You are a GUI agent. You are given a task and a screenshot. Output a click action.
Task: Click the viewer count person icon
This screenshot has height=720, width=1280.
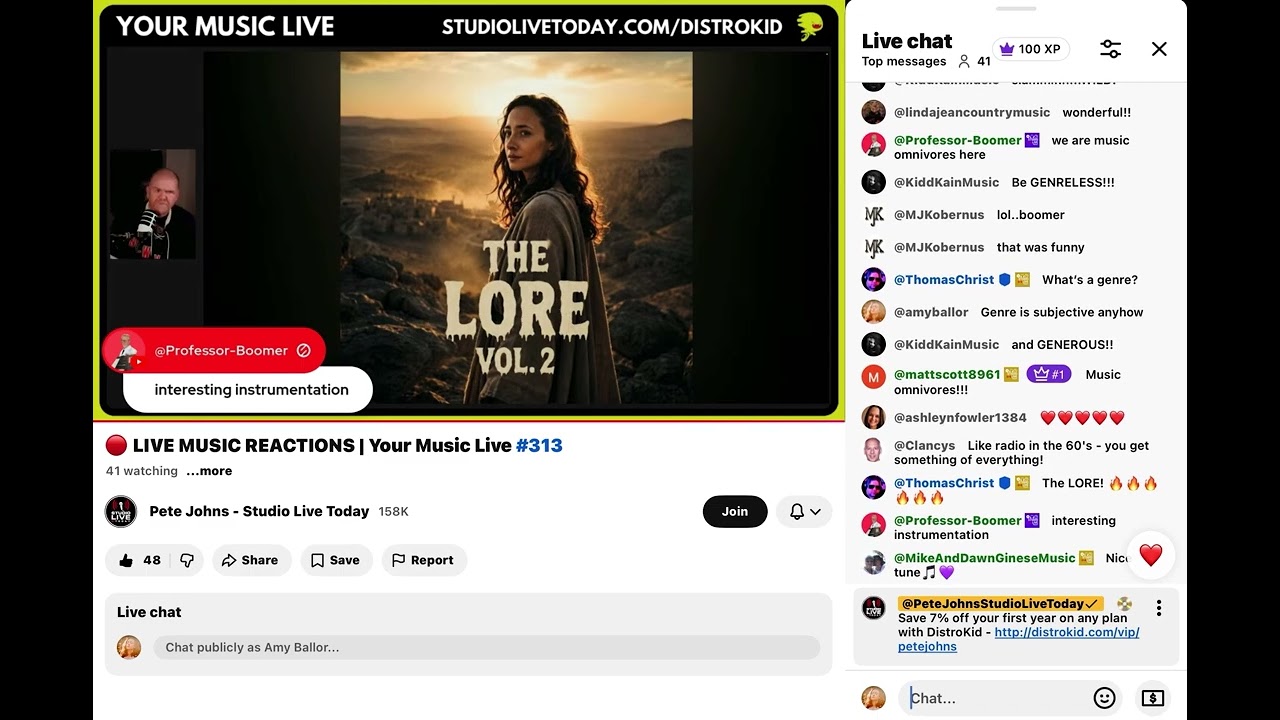[964, 61]
